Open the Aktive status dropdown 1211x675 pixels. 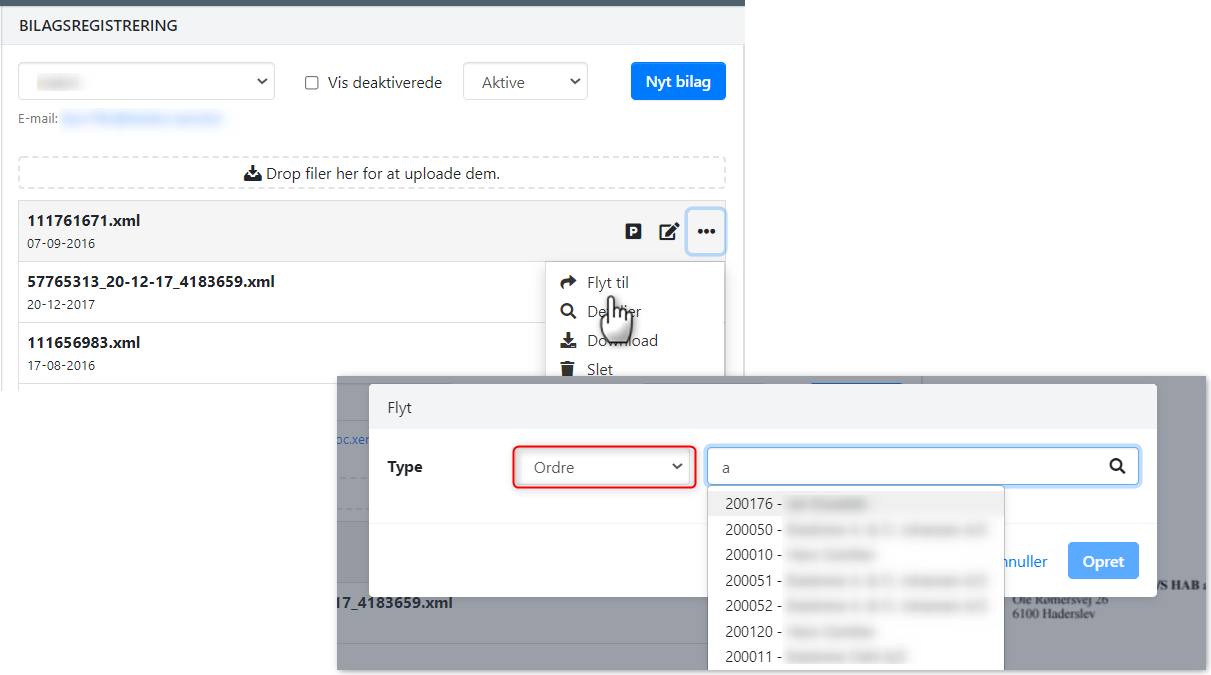click(525, 81)
